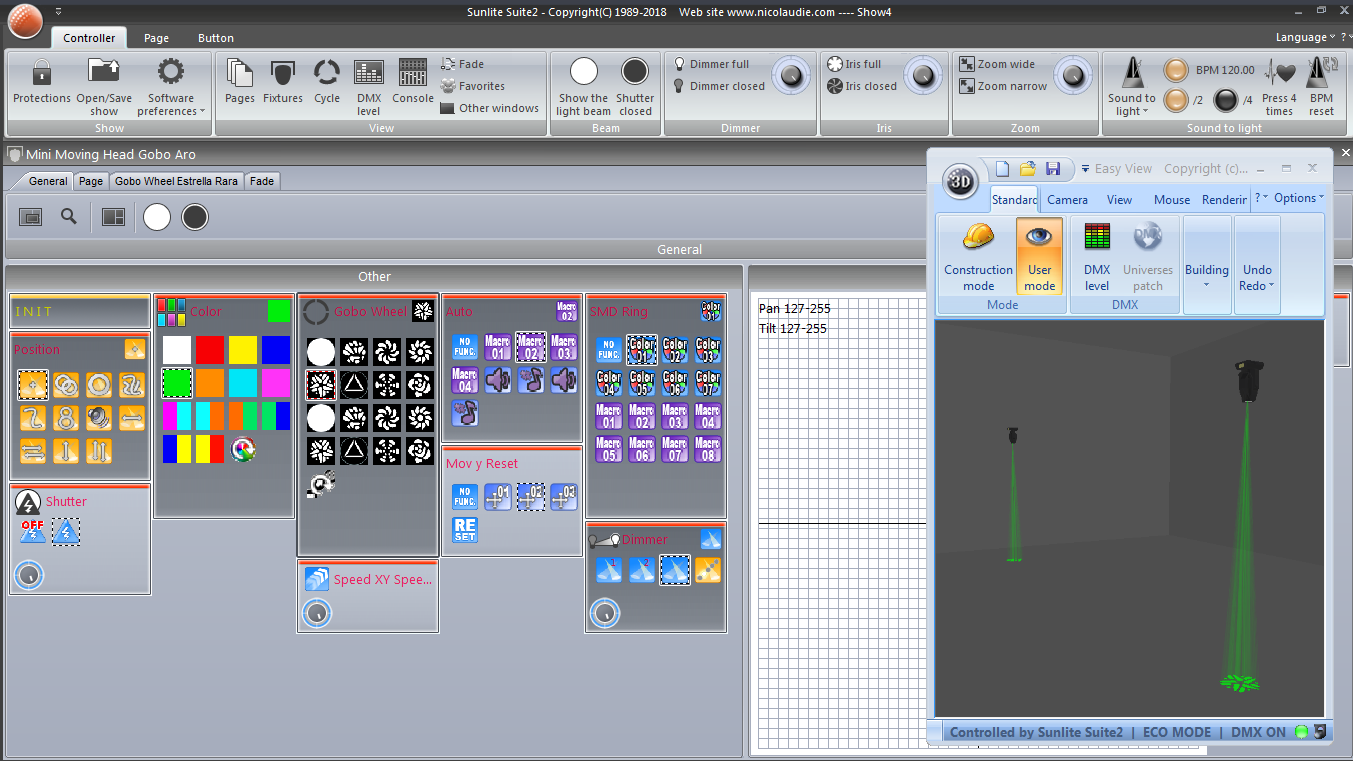Toggle Show the light beam
The height and width of the screenshot is (761, 1353).
click(x=584, y=86)
